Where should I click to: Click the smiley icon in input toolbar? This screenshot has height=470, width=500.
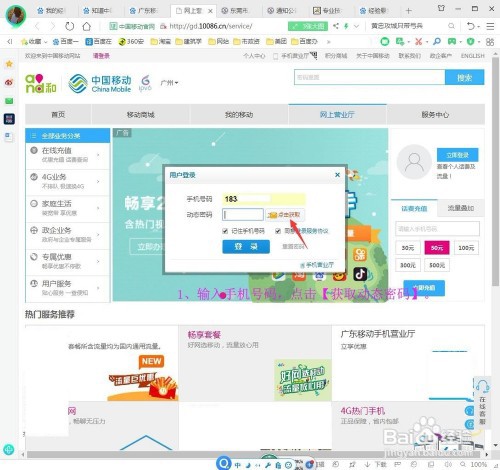pyautogui.click(x=289, y=465)
